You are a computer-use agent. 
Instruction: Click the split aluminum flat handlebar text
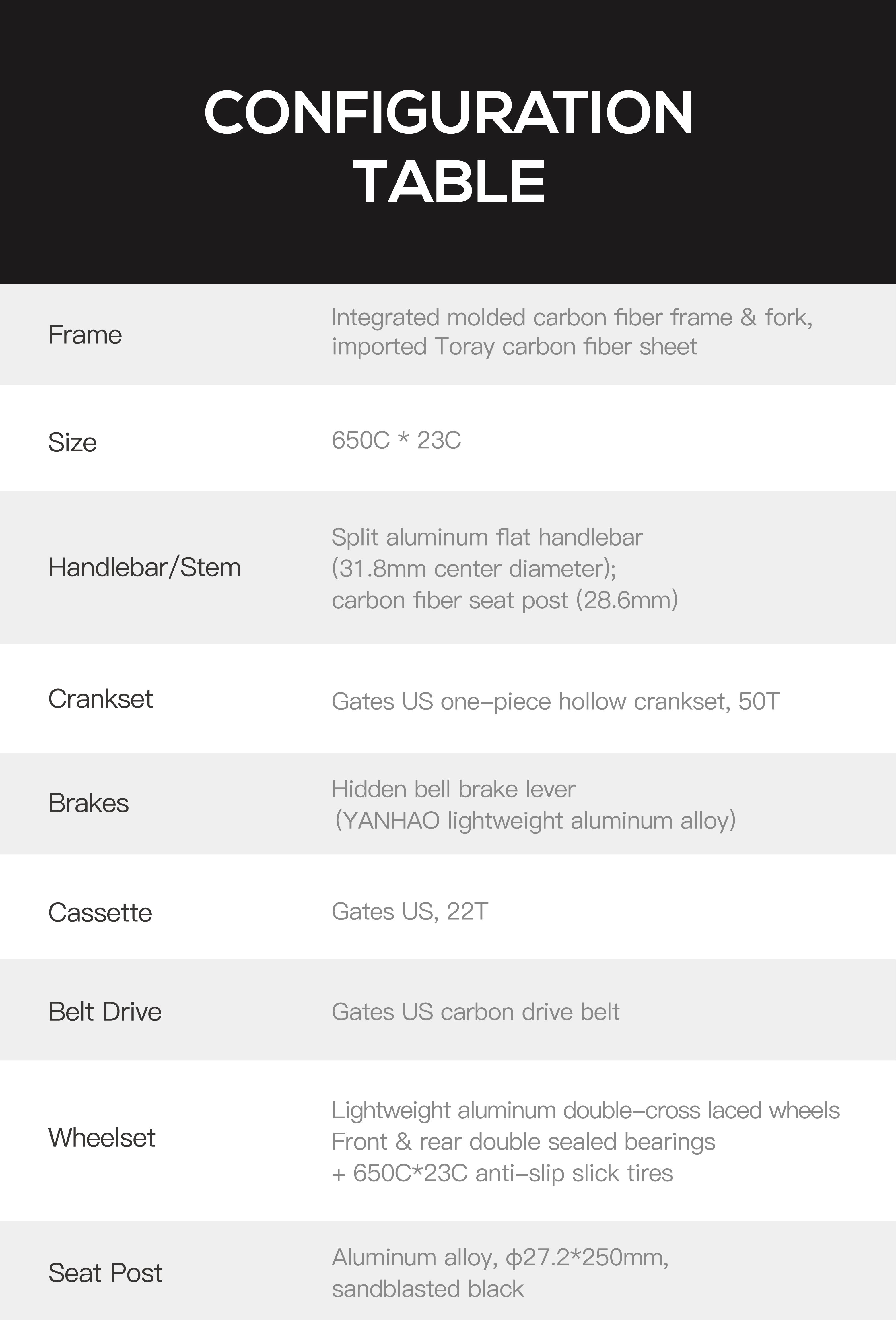[487, 537]
